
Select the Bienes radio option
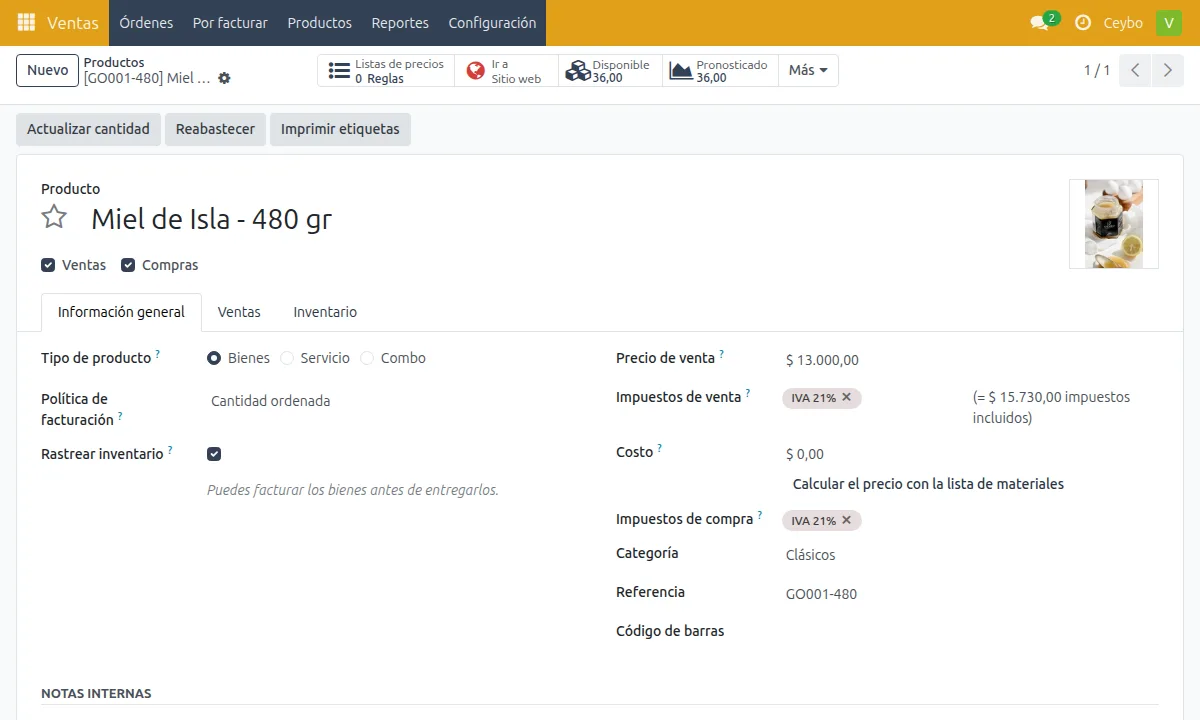[x=214, y=358]
